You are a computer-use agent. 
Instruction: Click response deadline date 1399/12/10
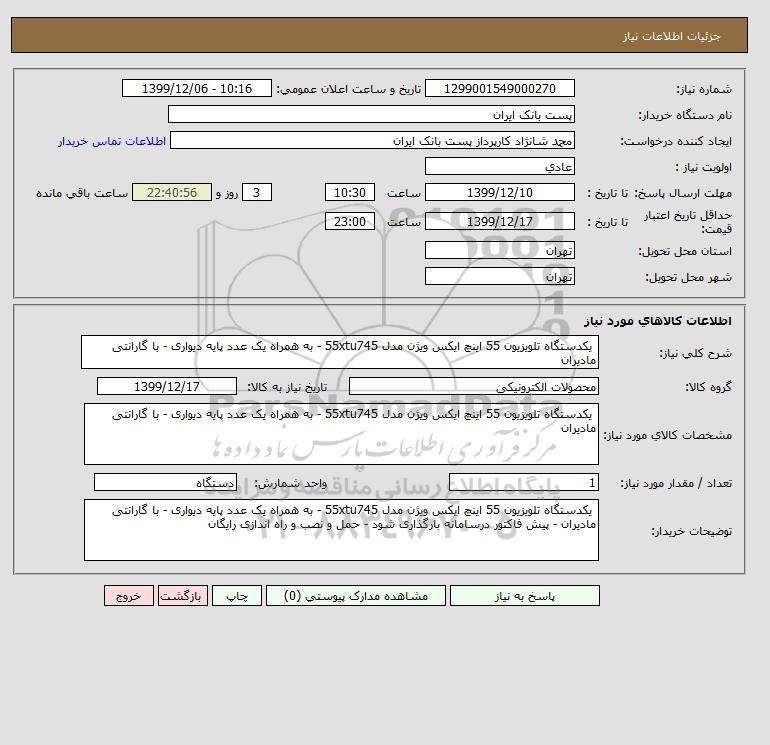pos(499,193)
